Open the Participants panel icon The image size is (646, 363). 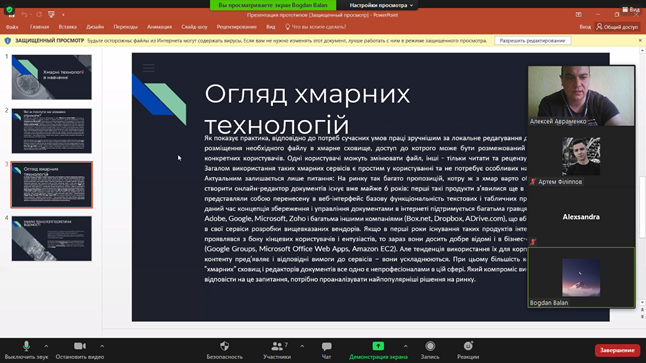point(277,346)
